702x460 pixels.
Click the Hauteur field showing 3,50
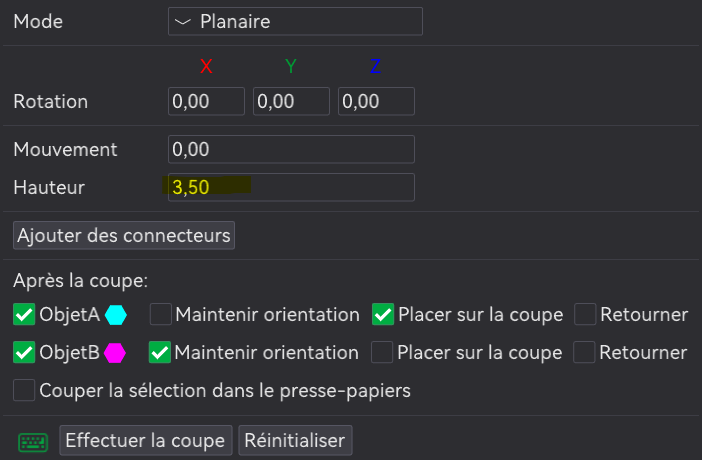[291, 187]
